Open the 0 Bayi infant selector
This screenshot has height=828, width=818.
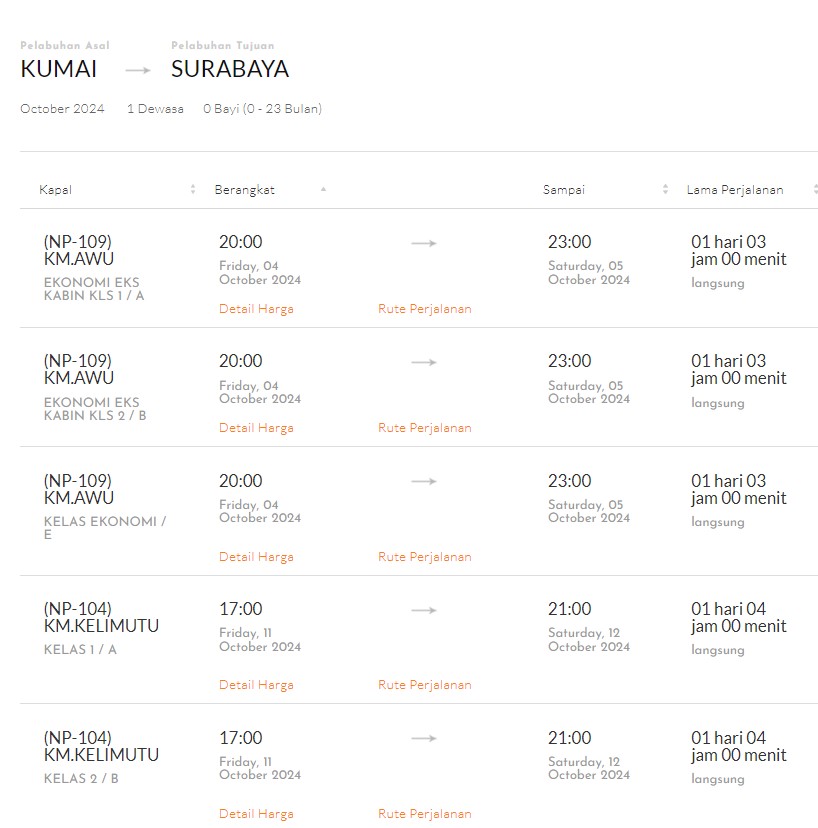point(262,109)
